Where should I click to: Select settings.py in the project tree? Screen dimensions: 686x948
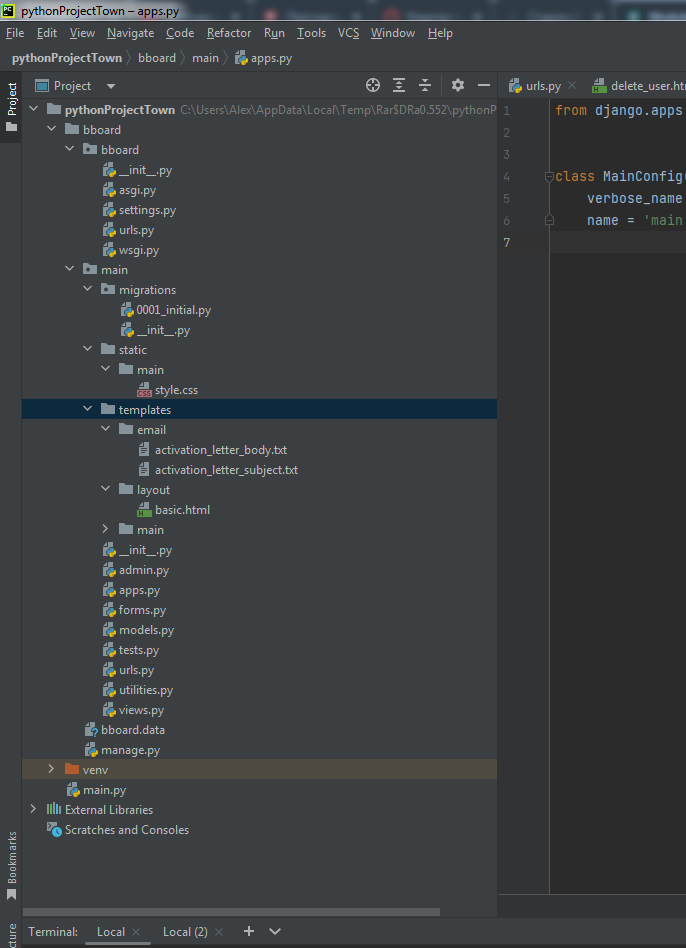pos(147,210)
